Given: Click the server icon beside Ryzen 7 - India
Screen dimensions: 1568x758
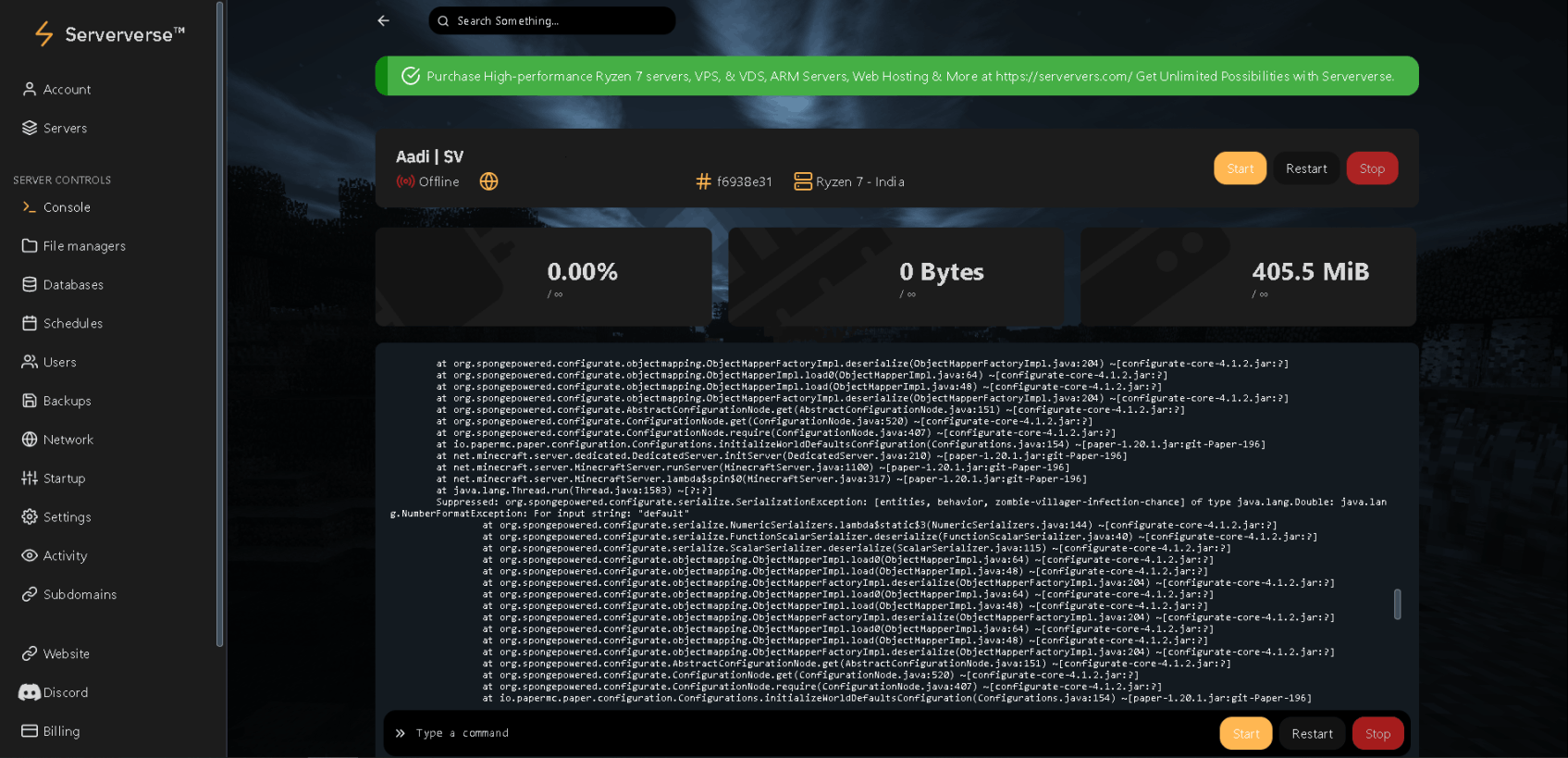Looking at the screenshot, I should [x=803, y=181].
